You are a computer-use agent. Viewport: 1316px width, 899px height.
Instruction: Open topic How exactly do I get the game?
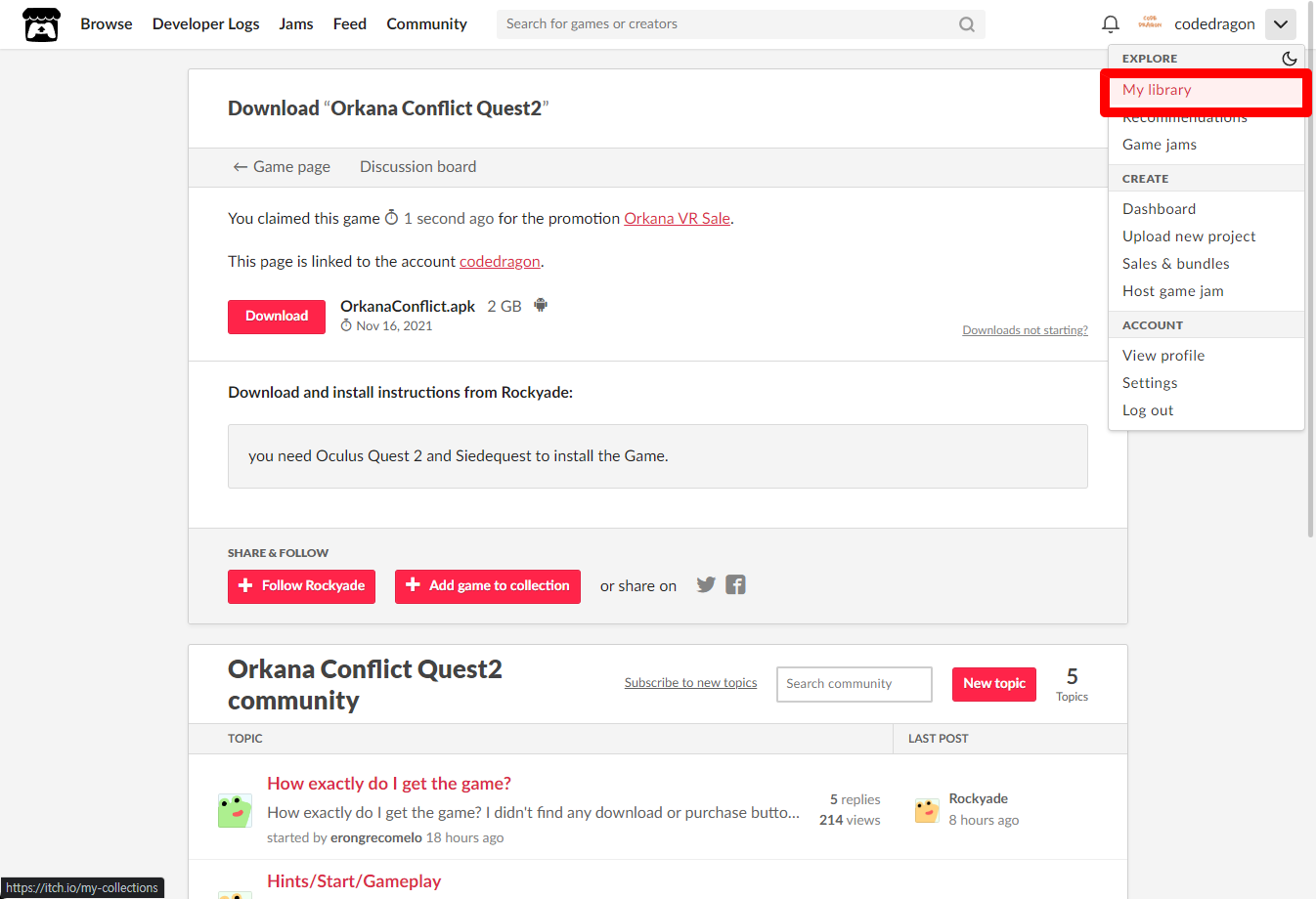[389, 784]
